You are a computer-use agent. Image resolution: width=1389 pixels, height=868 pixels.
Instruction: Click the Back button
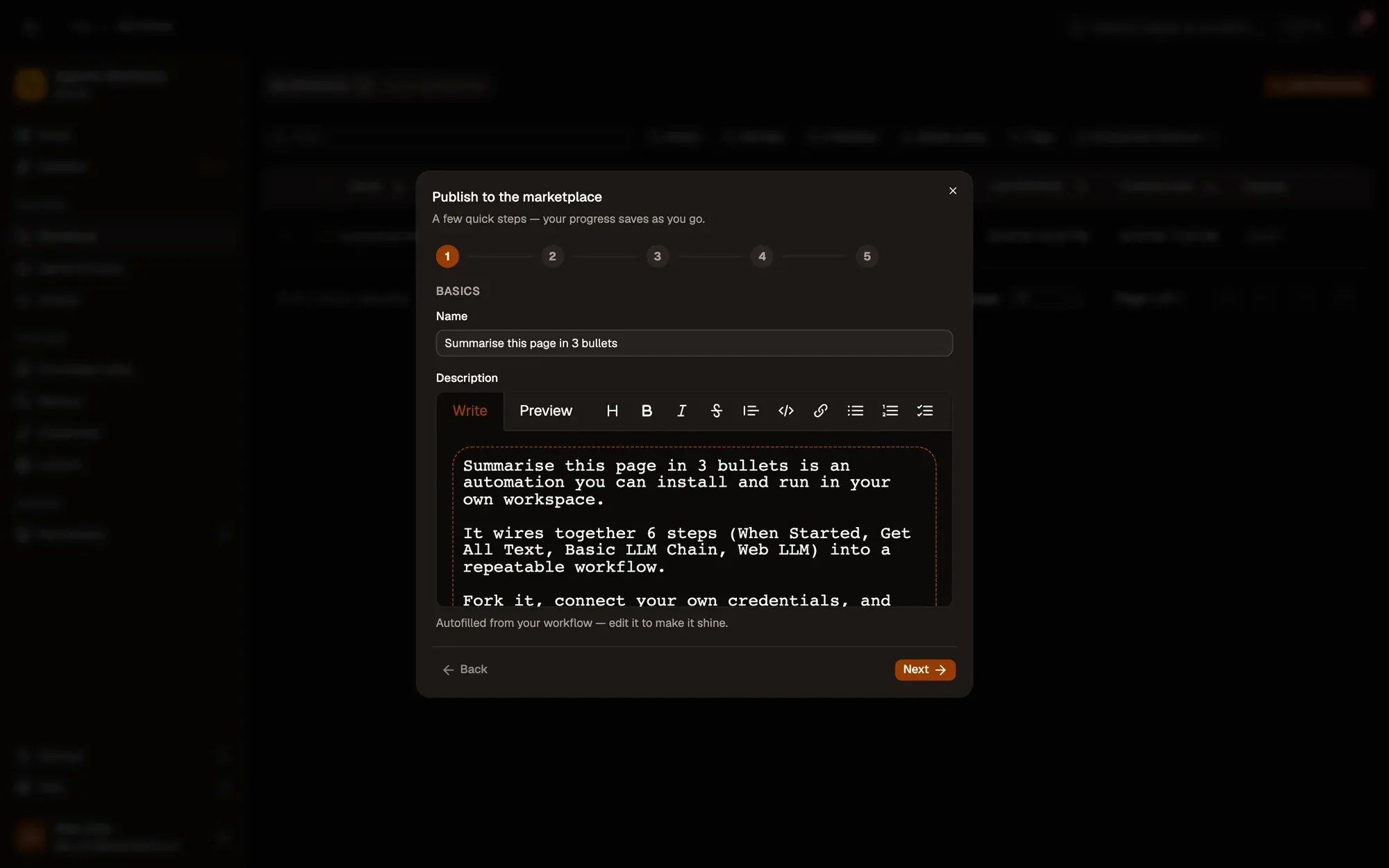point(465,669)
